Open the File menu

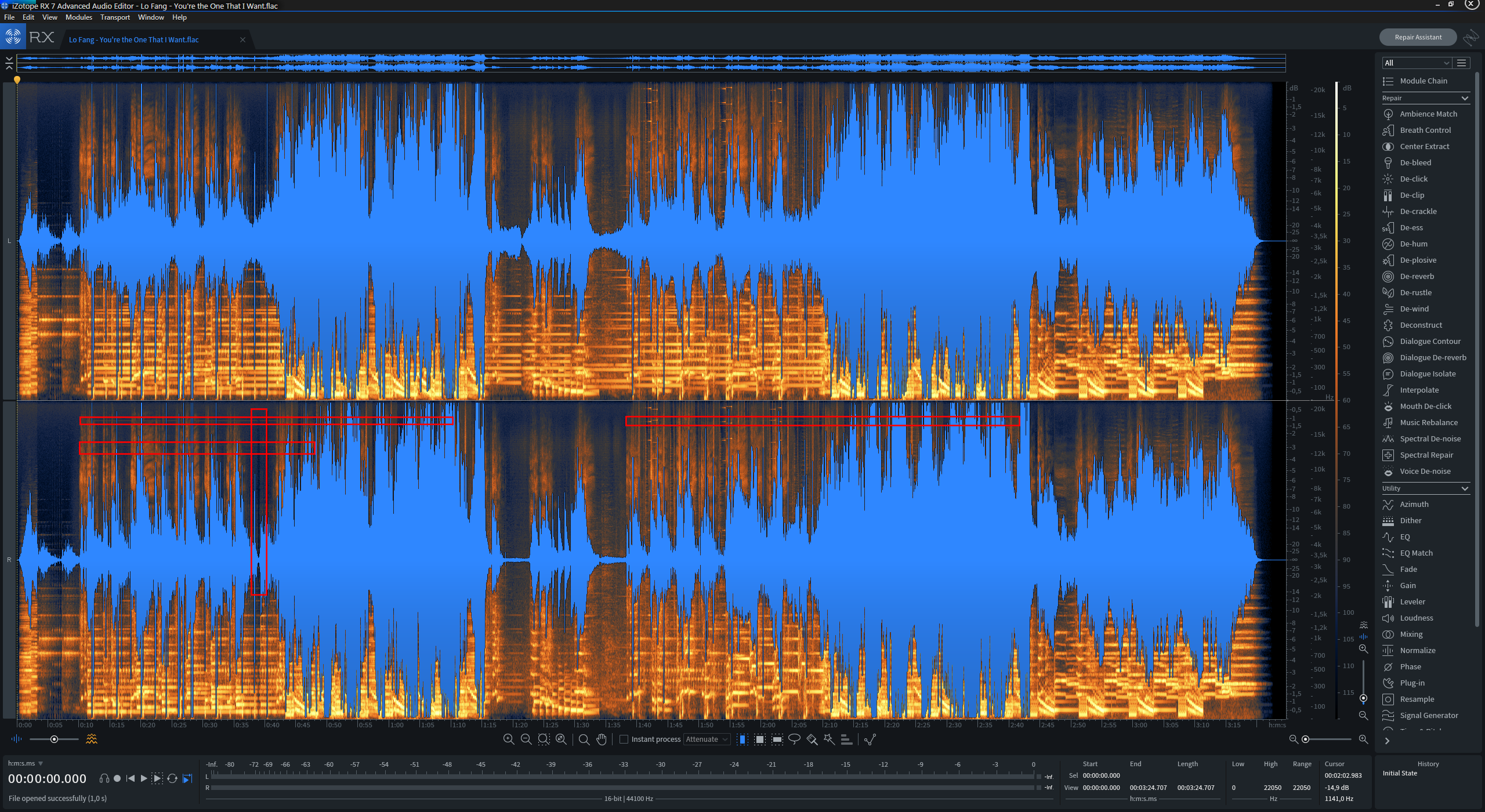9,17
